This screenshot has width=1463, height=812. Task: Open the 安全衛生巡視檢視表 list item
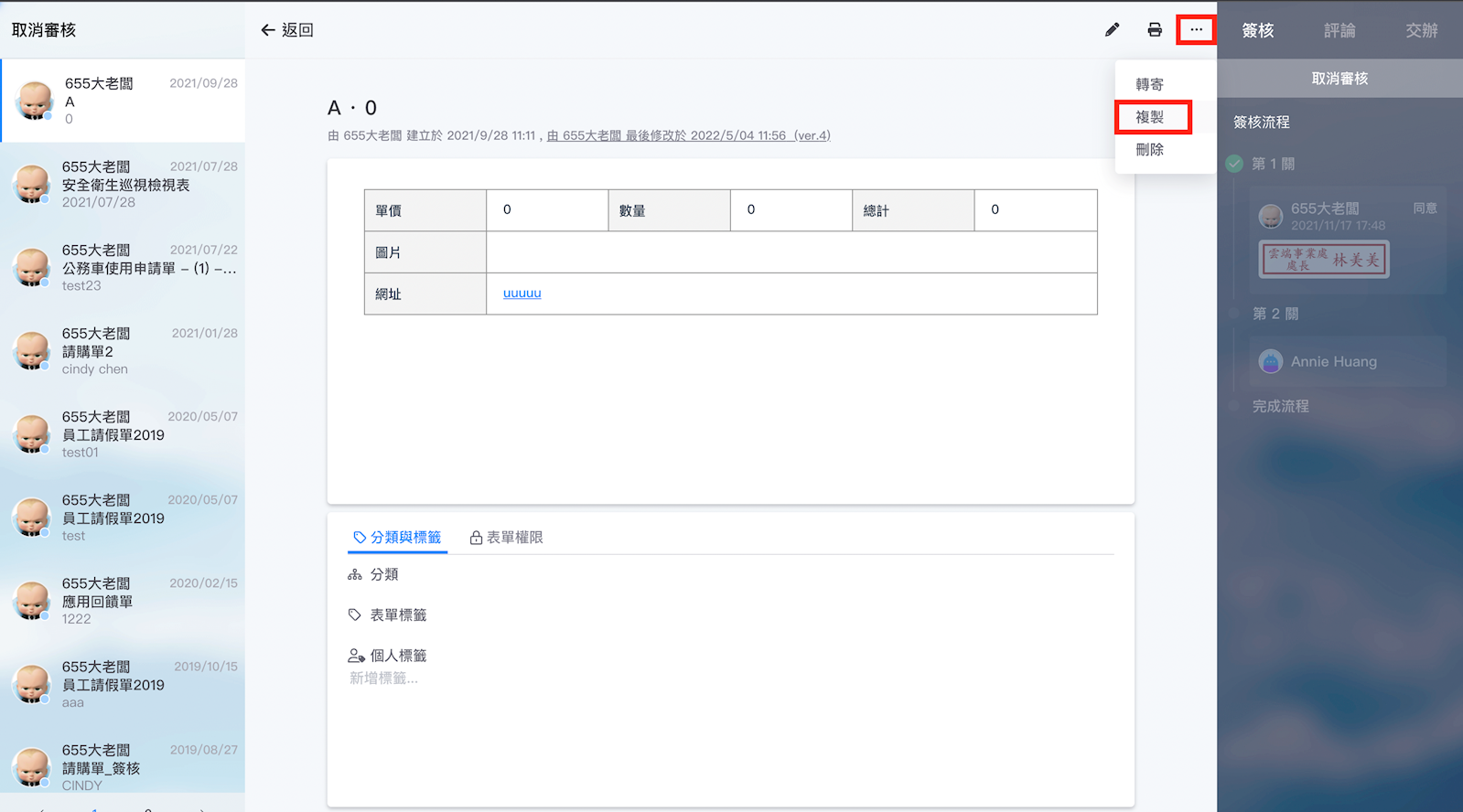(x=125, y=185)
